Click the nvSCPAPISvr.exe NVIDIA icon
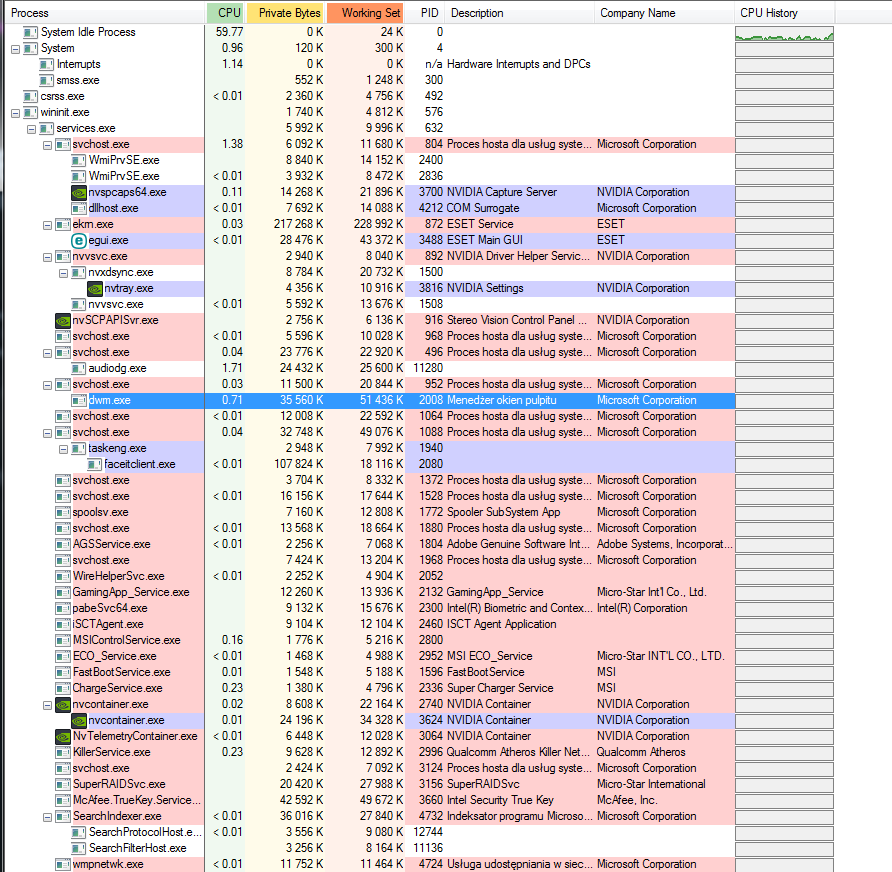 pos(63,320)
